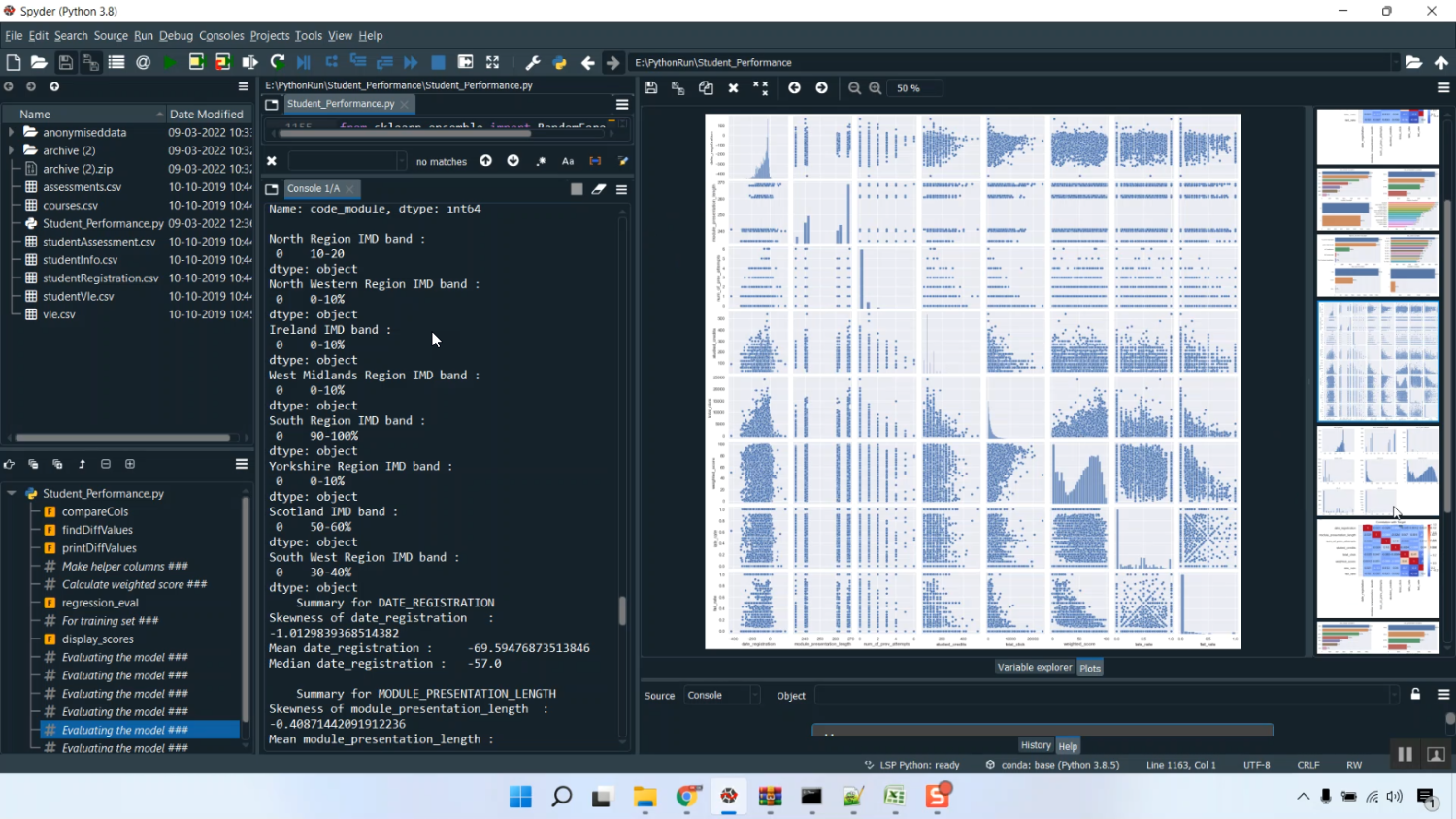Copy plot to clipboard as image
Image resolution: width=1456 pixels, height=819 pixels.
(x=706, y=88)
